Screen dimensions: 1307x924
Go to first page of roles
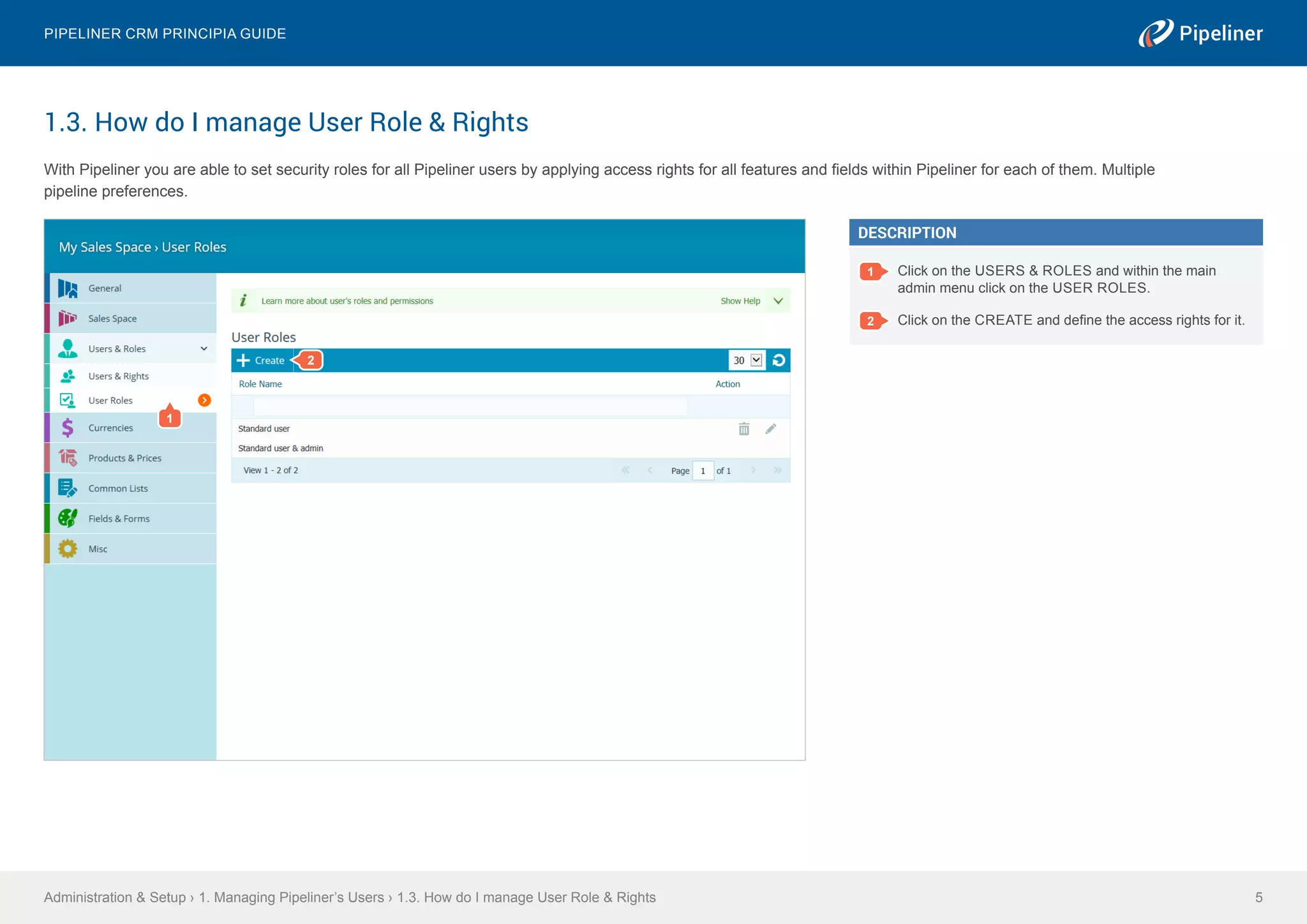coord(625,470)
